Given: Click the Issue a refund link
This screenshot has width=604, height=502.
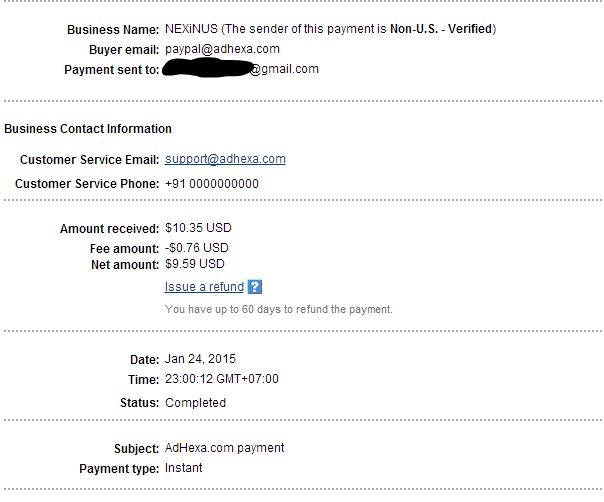Looking at the screenshot, I should pyautogui.click(x=204, y=287).
